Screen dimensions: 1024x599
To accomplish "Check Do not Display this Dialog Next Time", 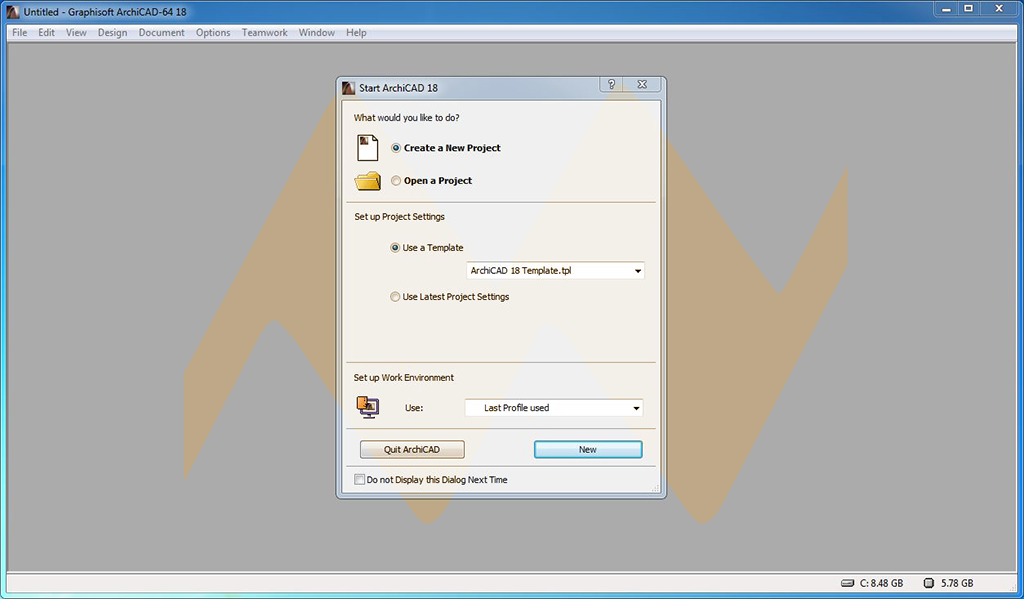I will [360, 479].
